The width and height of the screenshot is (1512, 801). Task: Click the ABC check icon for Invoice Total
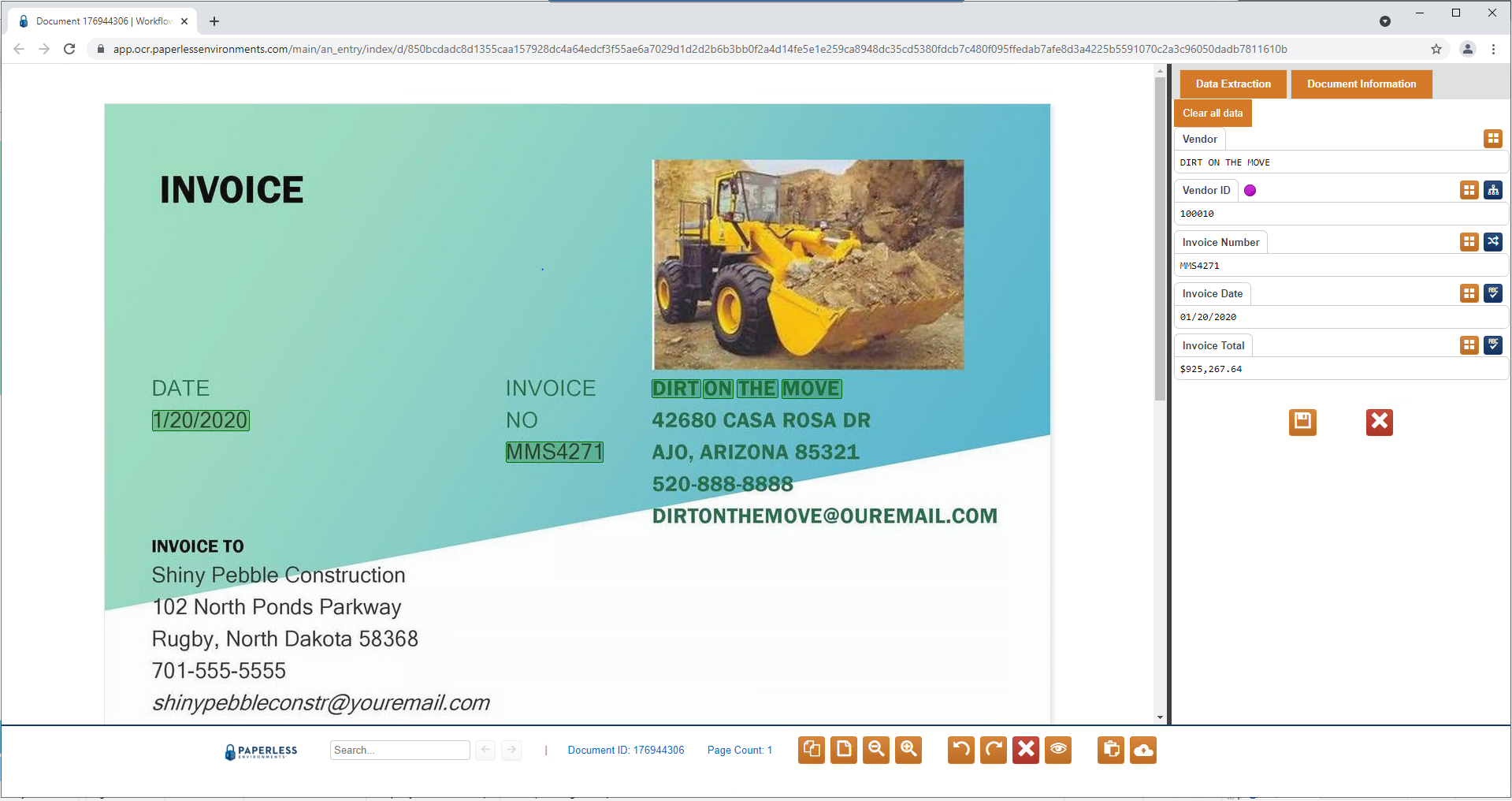pyautogui.click(x=1493, y=345)
